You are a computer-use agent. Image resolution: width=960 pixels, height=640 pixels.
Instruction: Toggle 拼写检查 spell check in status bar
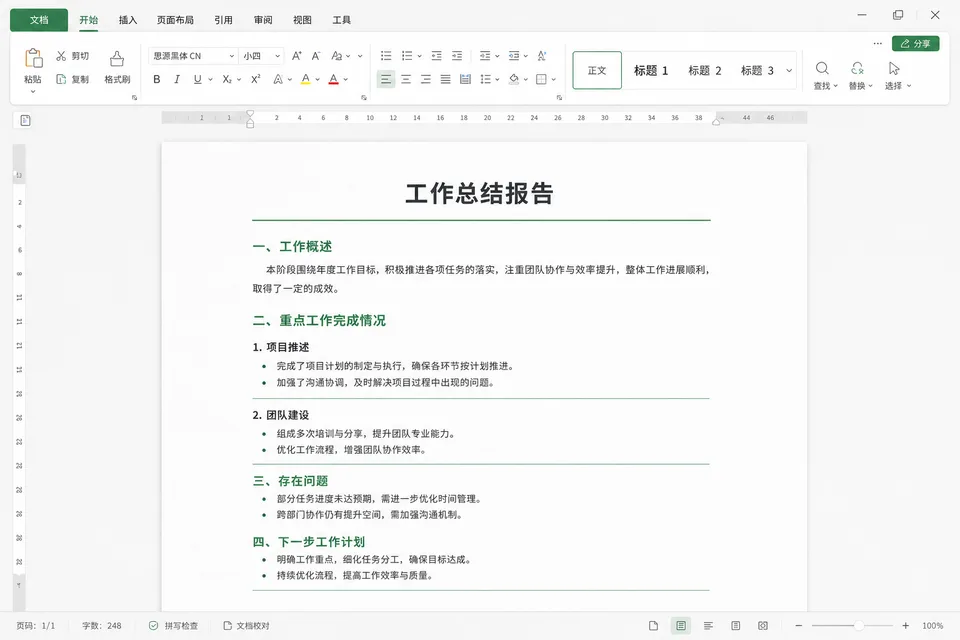click(174, 625)
